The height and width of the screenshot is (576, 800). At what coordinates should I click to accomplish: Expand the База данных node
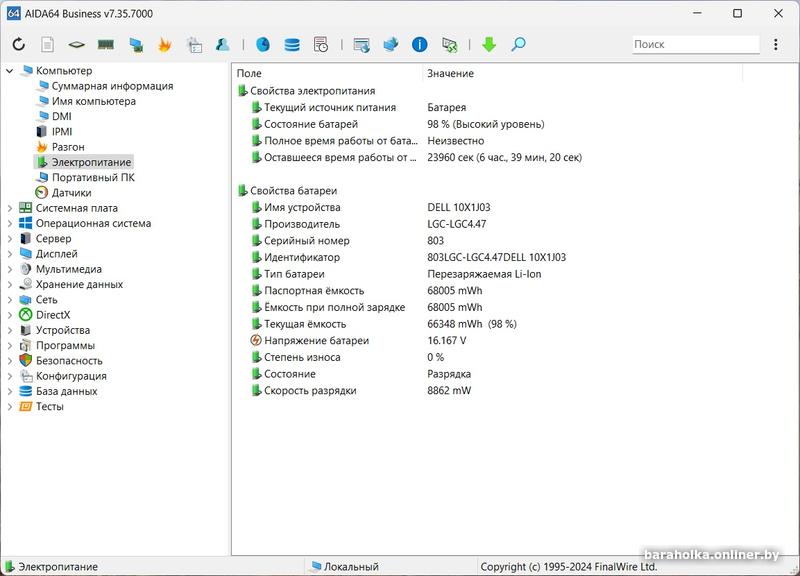[10, 391]
